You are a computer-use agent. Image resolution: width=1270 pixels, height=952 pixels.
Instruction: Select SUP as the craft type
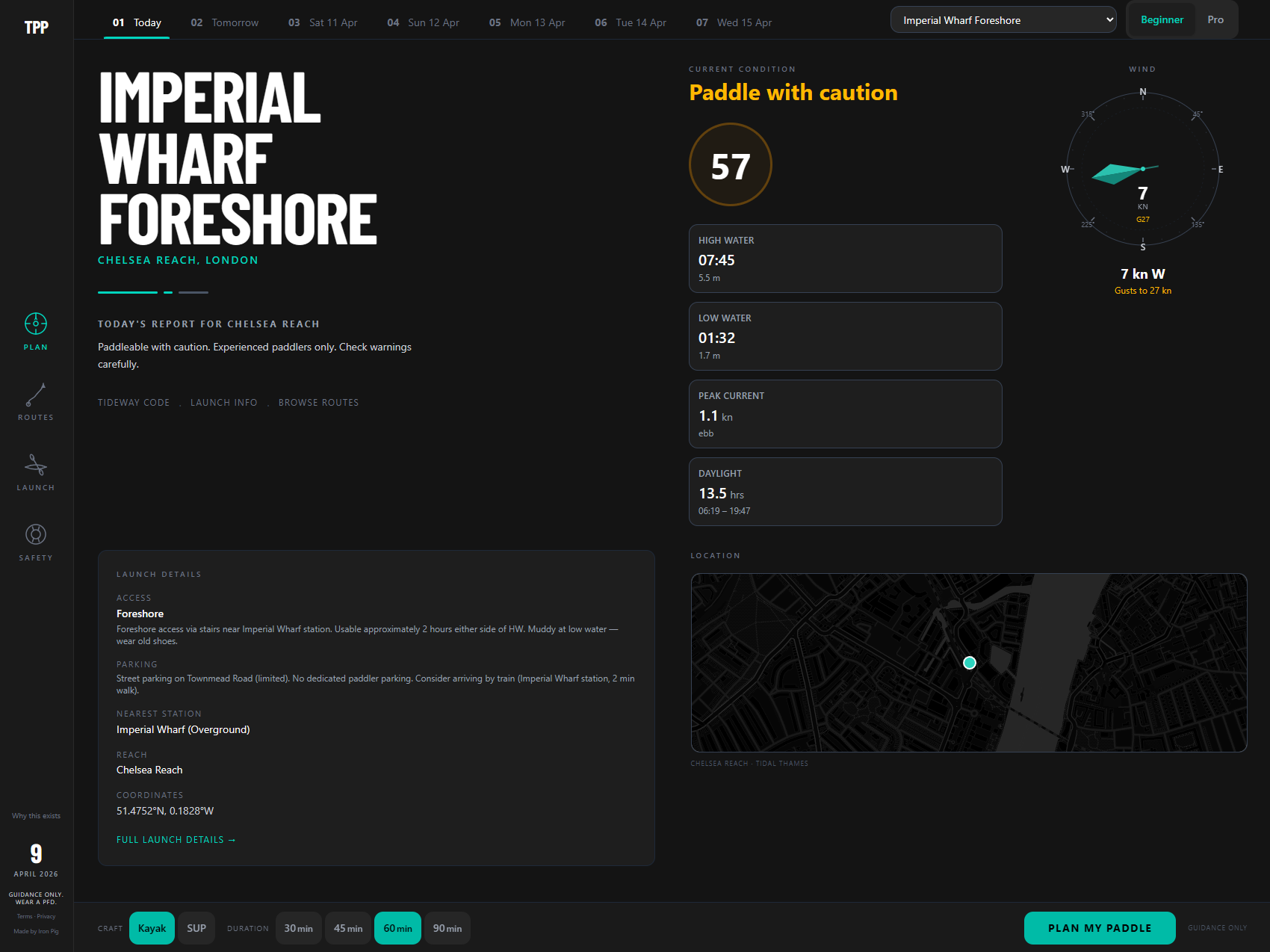196,927
